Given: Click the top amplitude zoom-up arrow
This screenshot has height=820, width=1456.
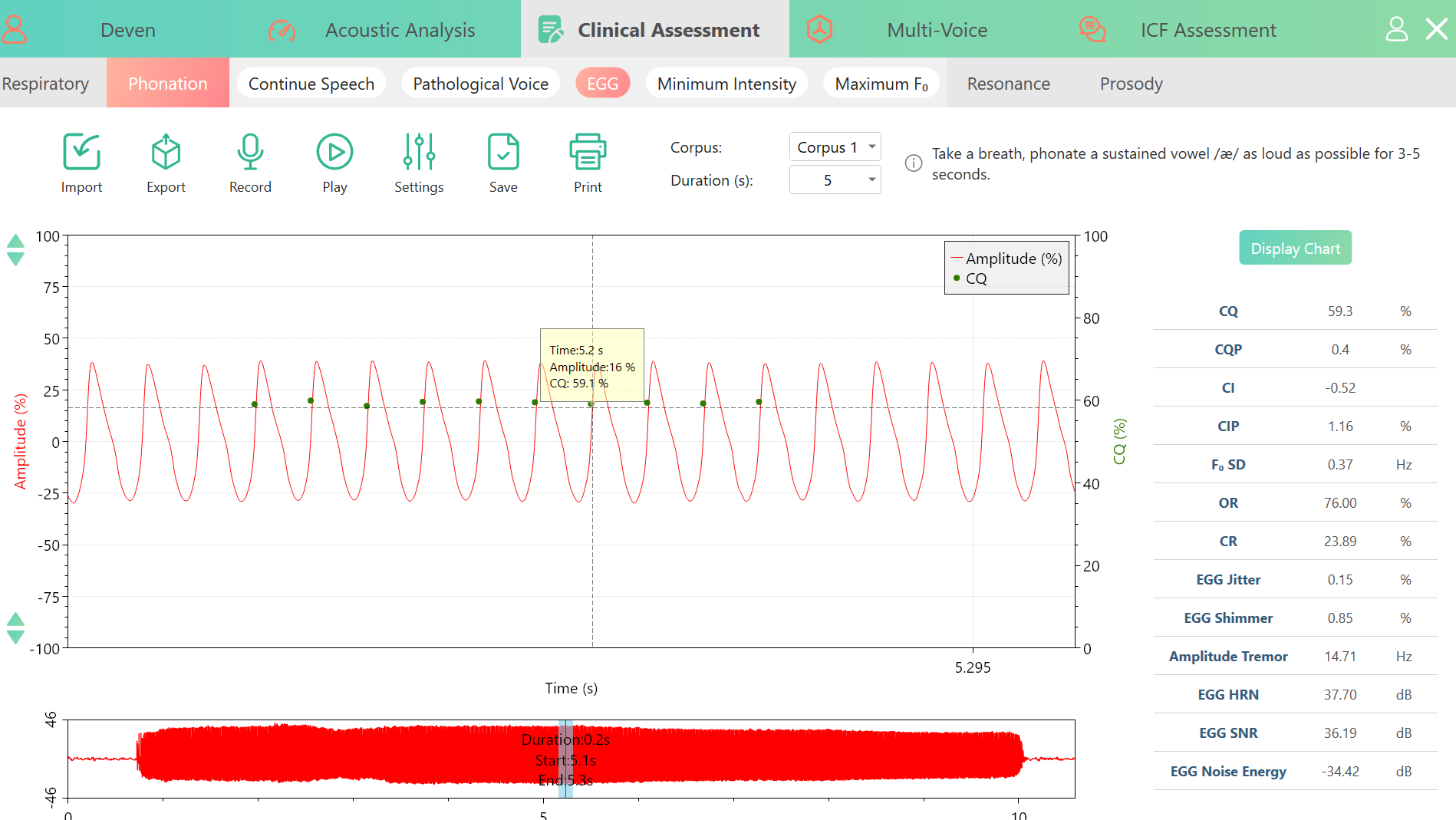Looking at the screenshot, I should pyautogui.click(x=15, y=241).
